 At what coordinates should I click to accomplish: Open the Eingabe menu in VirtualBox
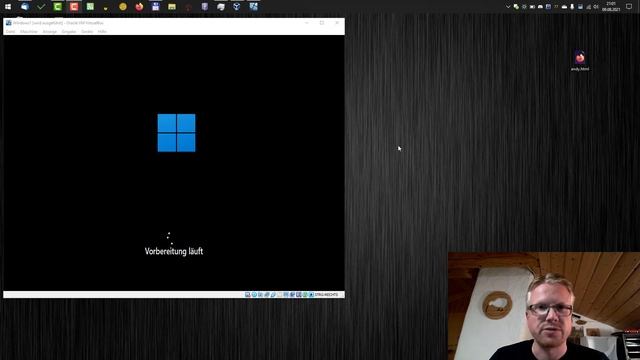point(69,31)
